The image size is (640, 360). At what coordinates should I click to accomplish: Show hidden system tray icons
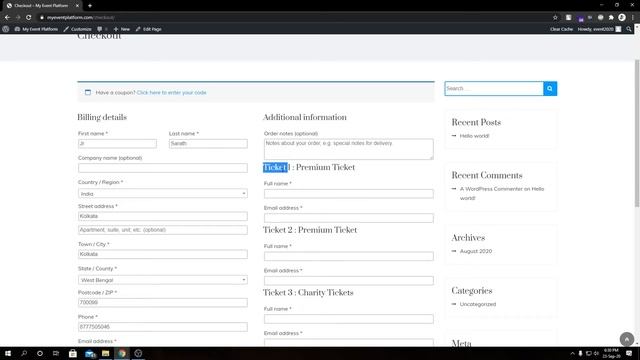point(572,353)
